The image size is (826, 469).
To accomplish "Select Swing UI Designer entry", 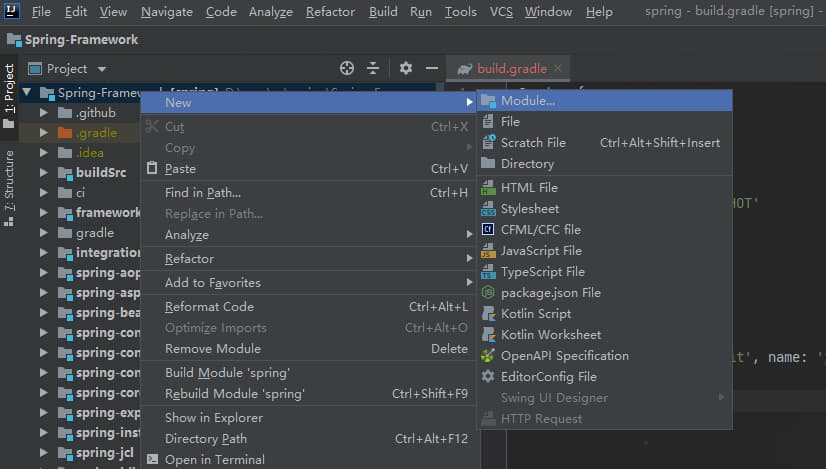I will pyautogui.click(x=604, y=398).
